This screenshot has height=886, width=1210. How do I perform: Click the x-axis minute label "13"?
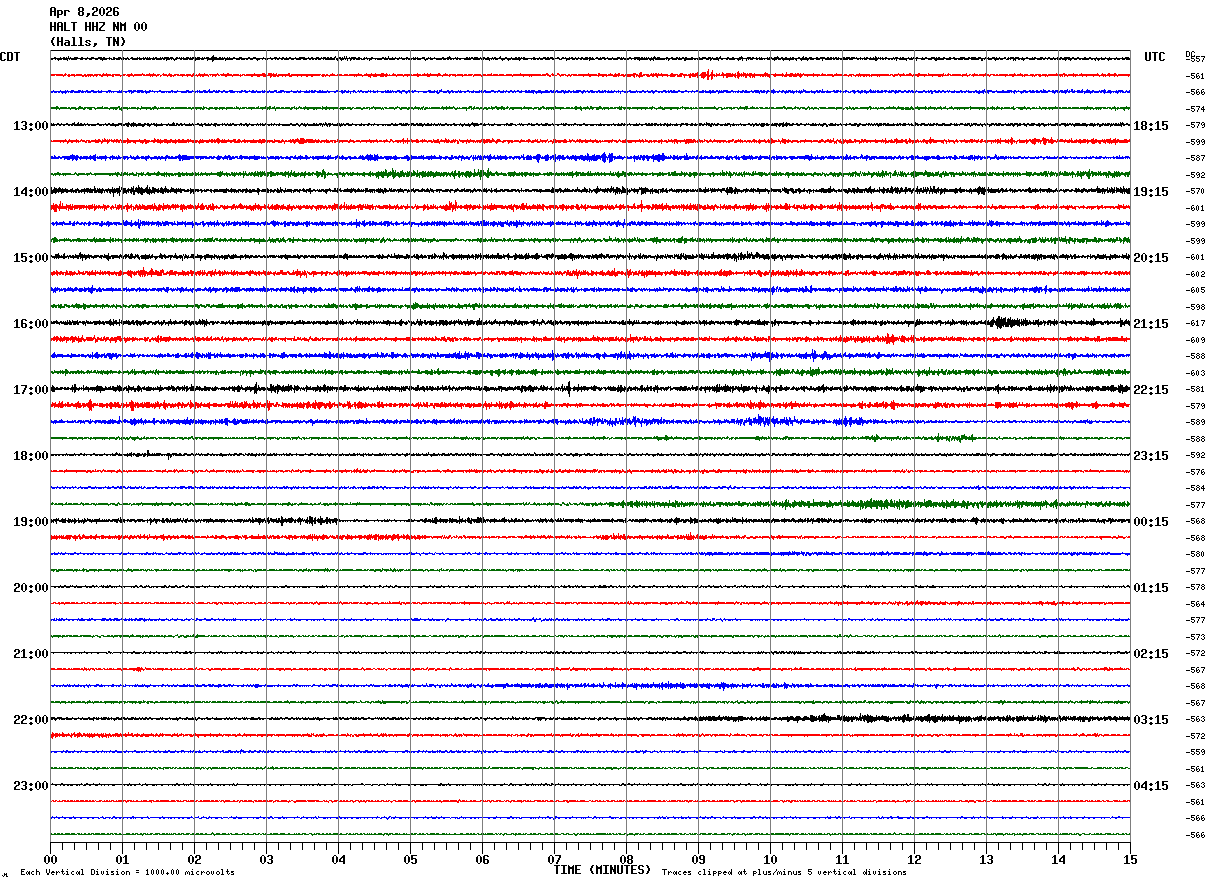[x=986, y=859]
